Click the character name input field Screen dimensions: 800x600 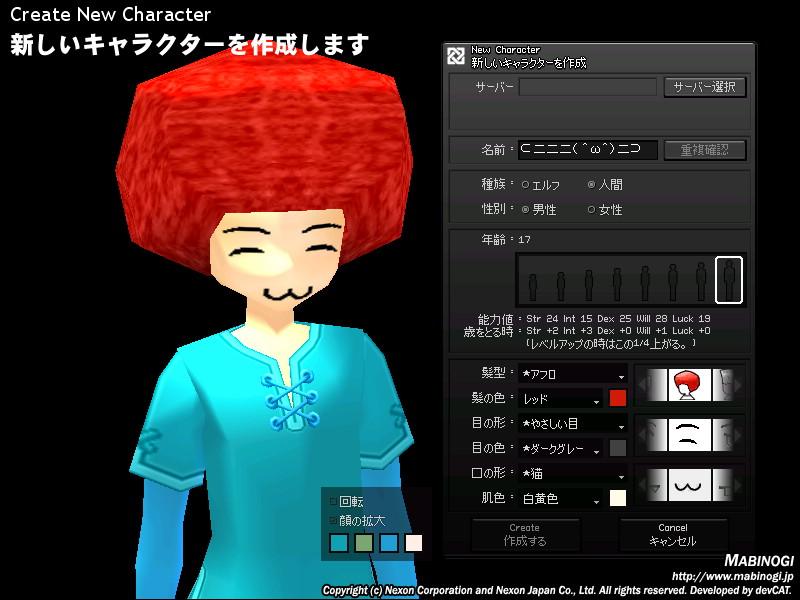point(588,149)
